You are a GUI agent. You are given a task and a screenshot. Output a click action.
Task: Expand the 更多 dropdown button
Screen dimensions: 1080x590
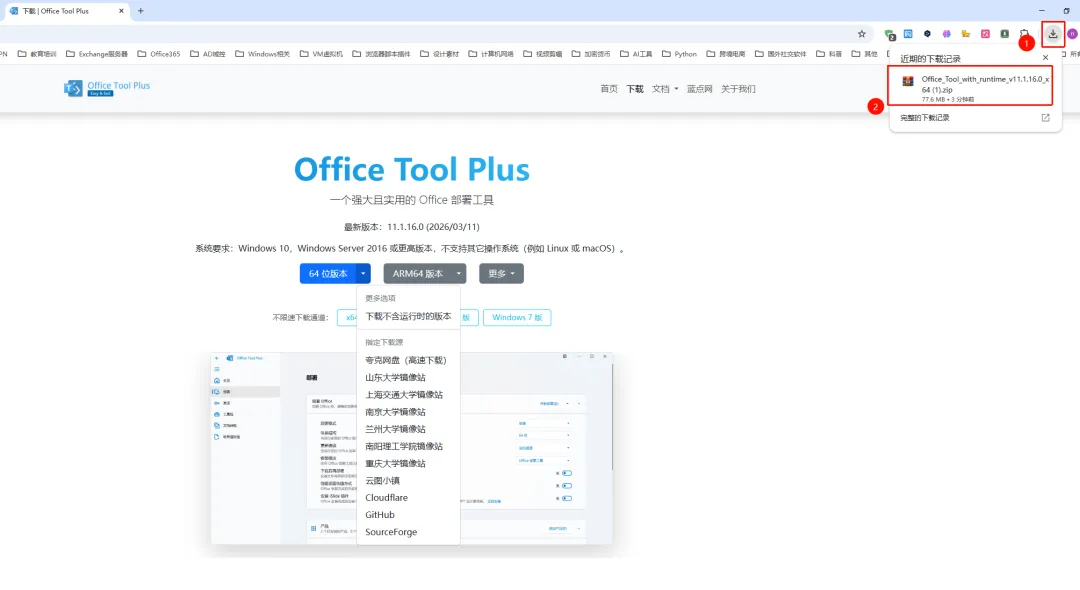pyautogui.click(x=501, y=273)
